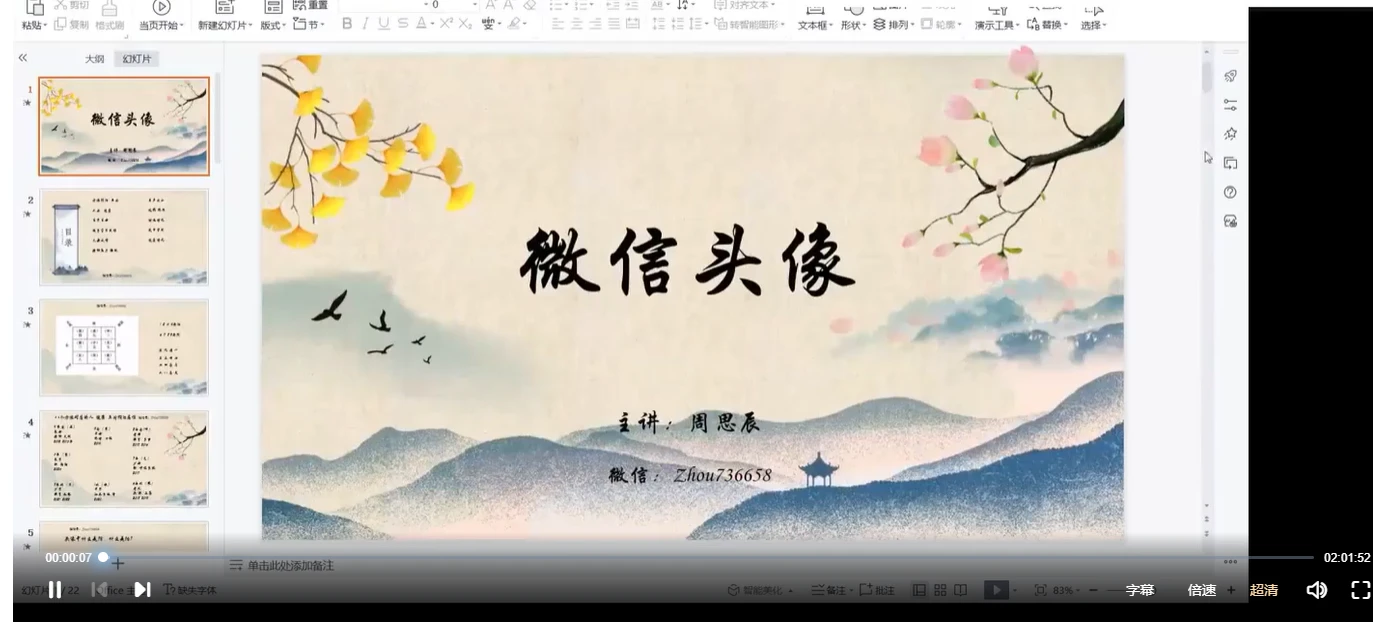Apply distributed alignment
The height and width of the screenshot is (625, 1373).
point(633,24)
